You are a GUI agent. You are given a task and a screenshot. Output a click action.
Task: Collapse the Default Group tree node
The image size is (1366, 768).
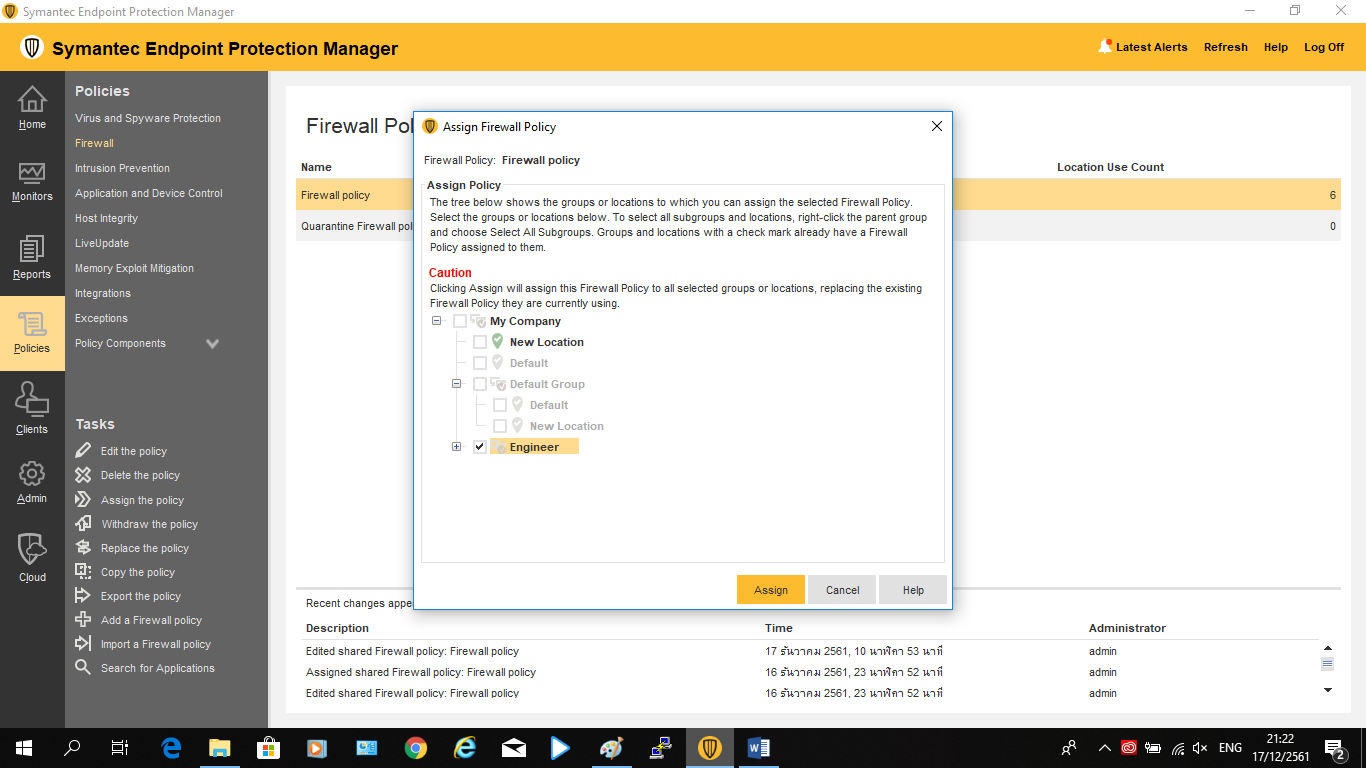pyautogui.click(x=456, y=384)
